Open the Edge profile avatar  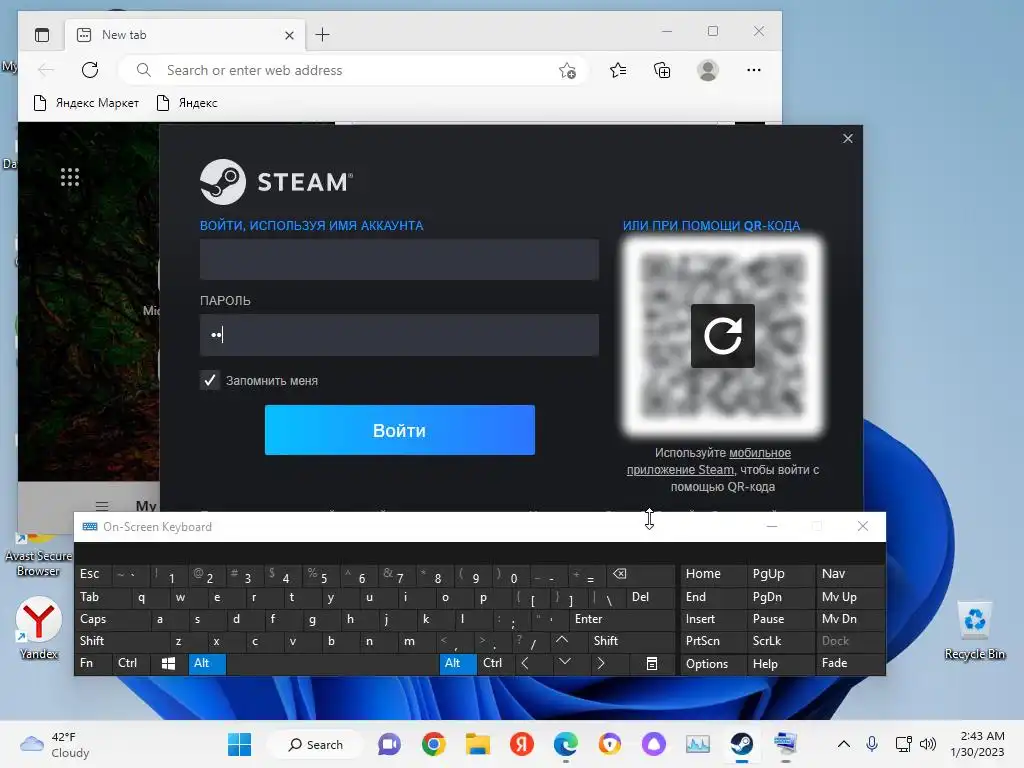[708, 70]
